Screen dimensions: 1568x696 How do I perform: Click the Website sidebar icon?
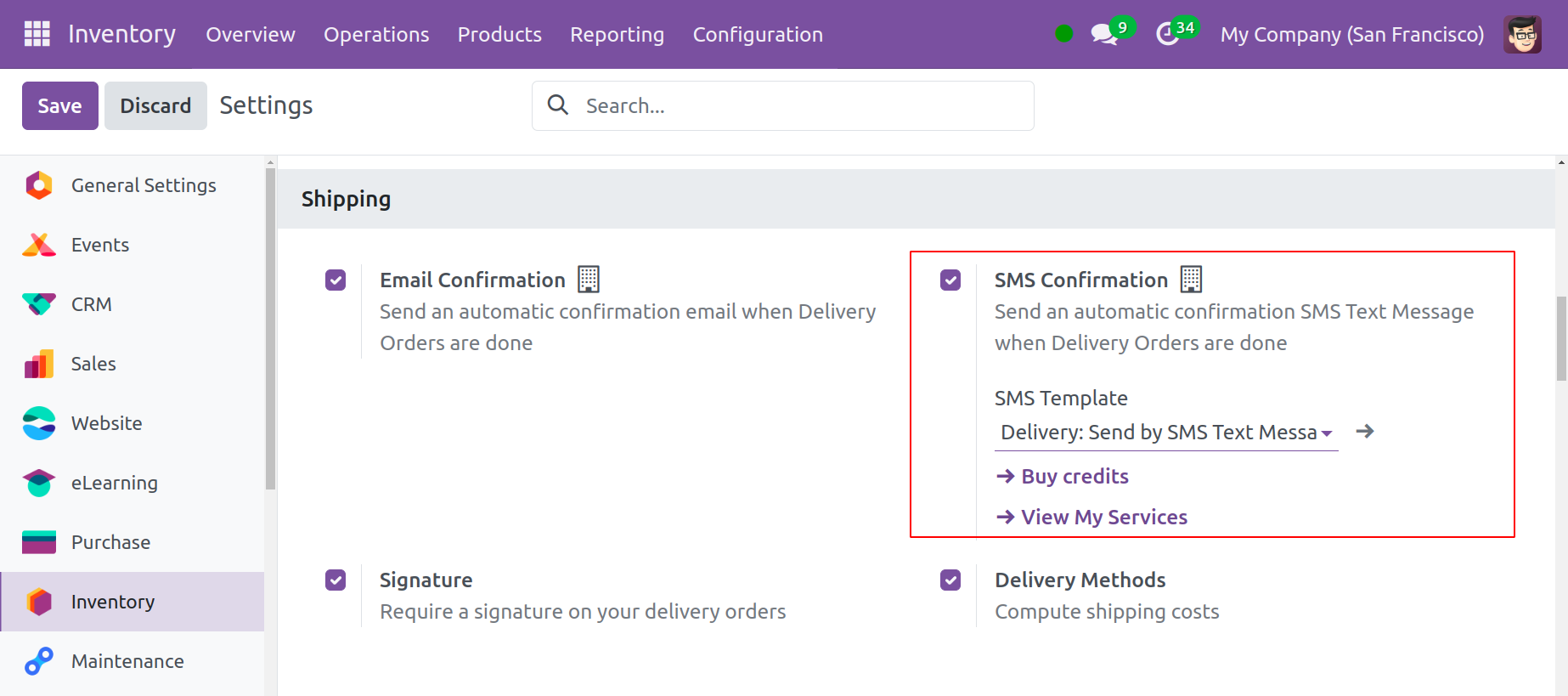tap(39, 423)
